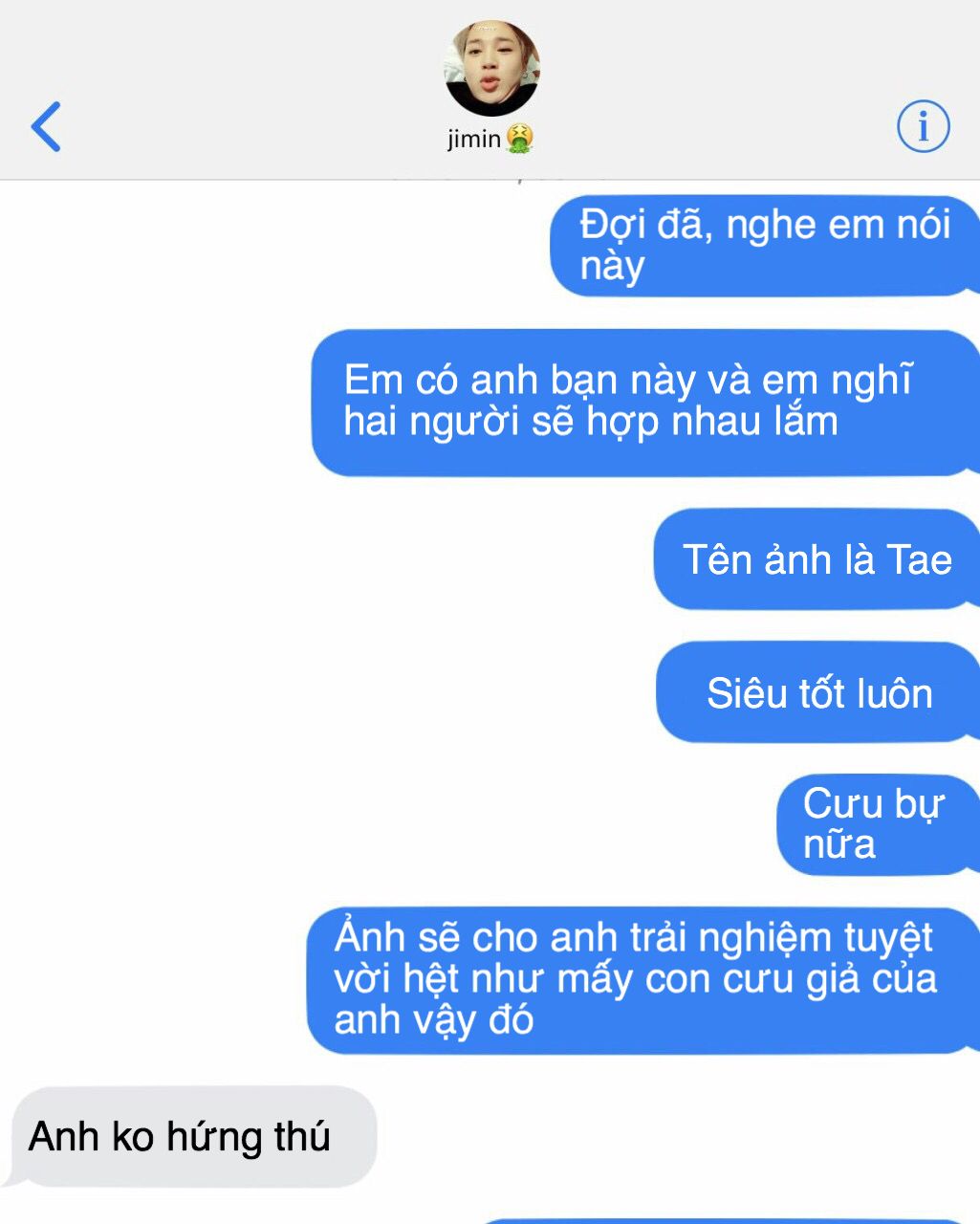Tap the contact name jimin
The image size is (980, 1224).
click(474, 140)
